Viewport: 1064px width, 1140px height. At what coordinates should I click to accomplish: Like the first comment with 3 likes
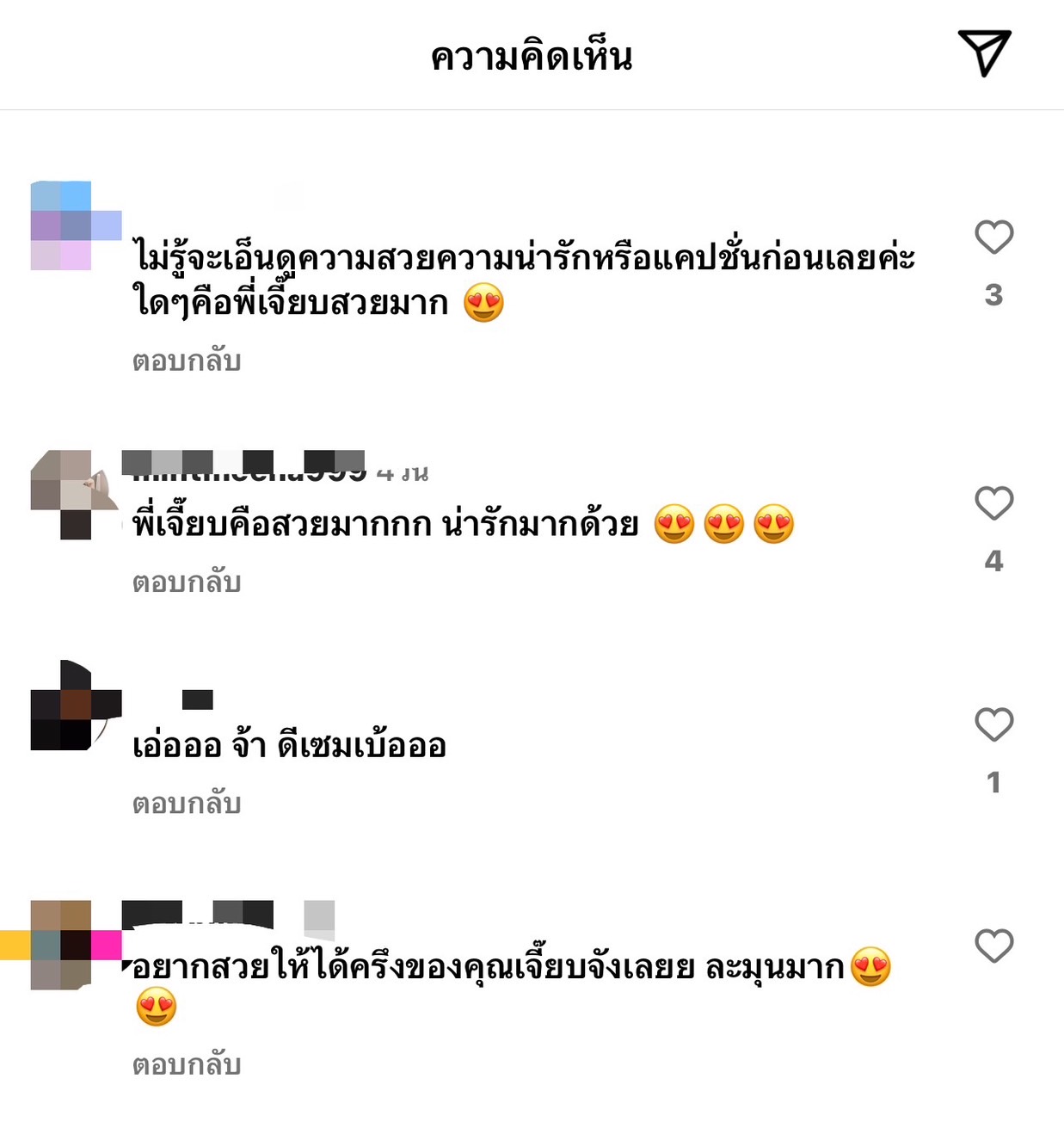tap(993, 237)
